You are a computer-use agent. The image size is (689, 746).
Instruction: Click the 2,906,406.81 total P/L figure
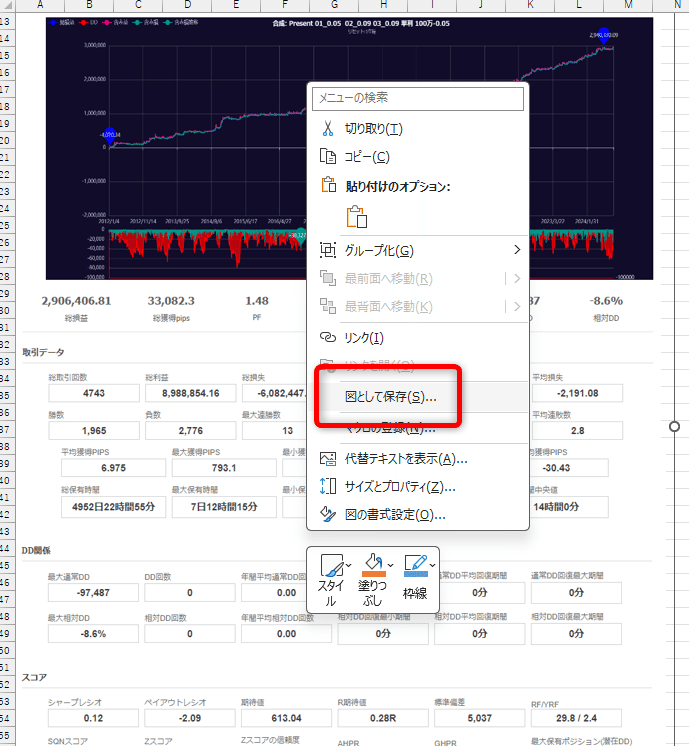pyautogui.click(x=76, y=301)
